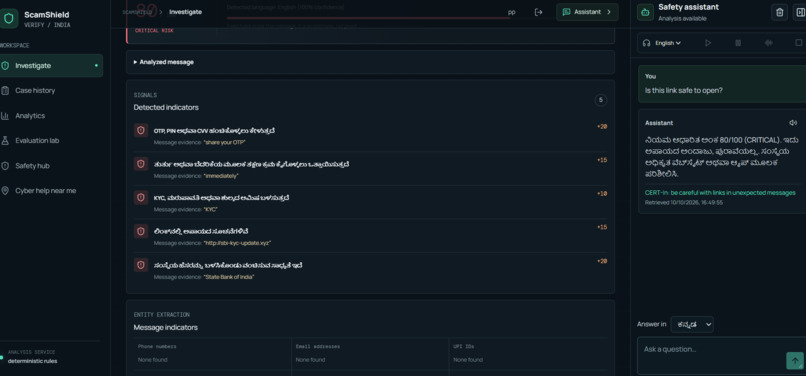Image resolution: width=806 pixels, height=376 pixels.
Task: Click the Case history clipboard icon
Action: tap(5, 91)
